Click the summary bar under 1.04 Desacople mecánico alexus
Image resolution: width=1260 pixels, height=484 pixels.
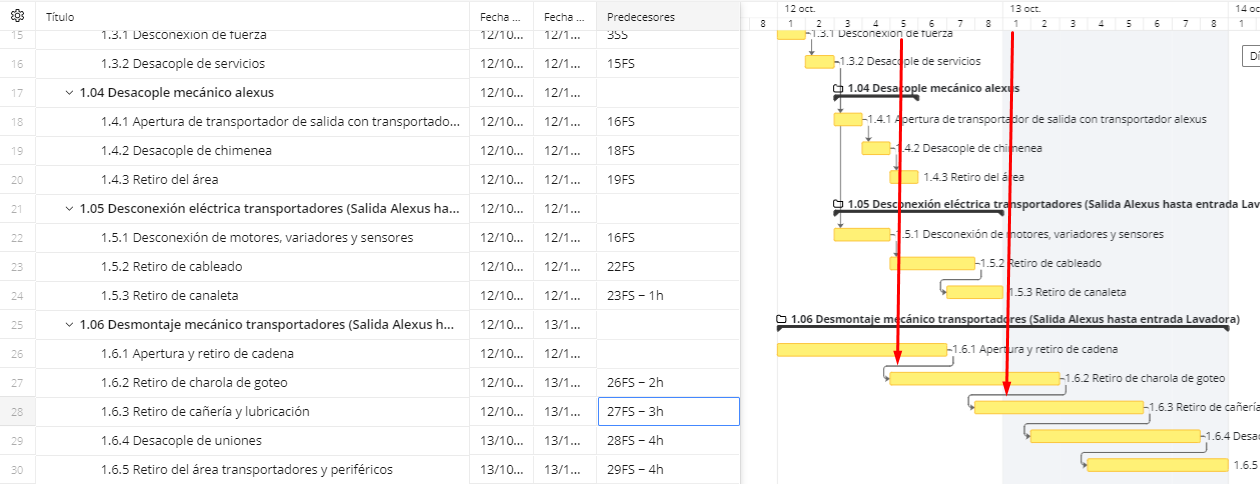click(875, 98)
